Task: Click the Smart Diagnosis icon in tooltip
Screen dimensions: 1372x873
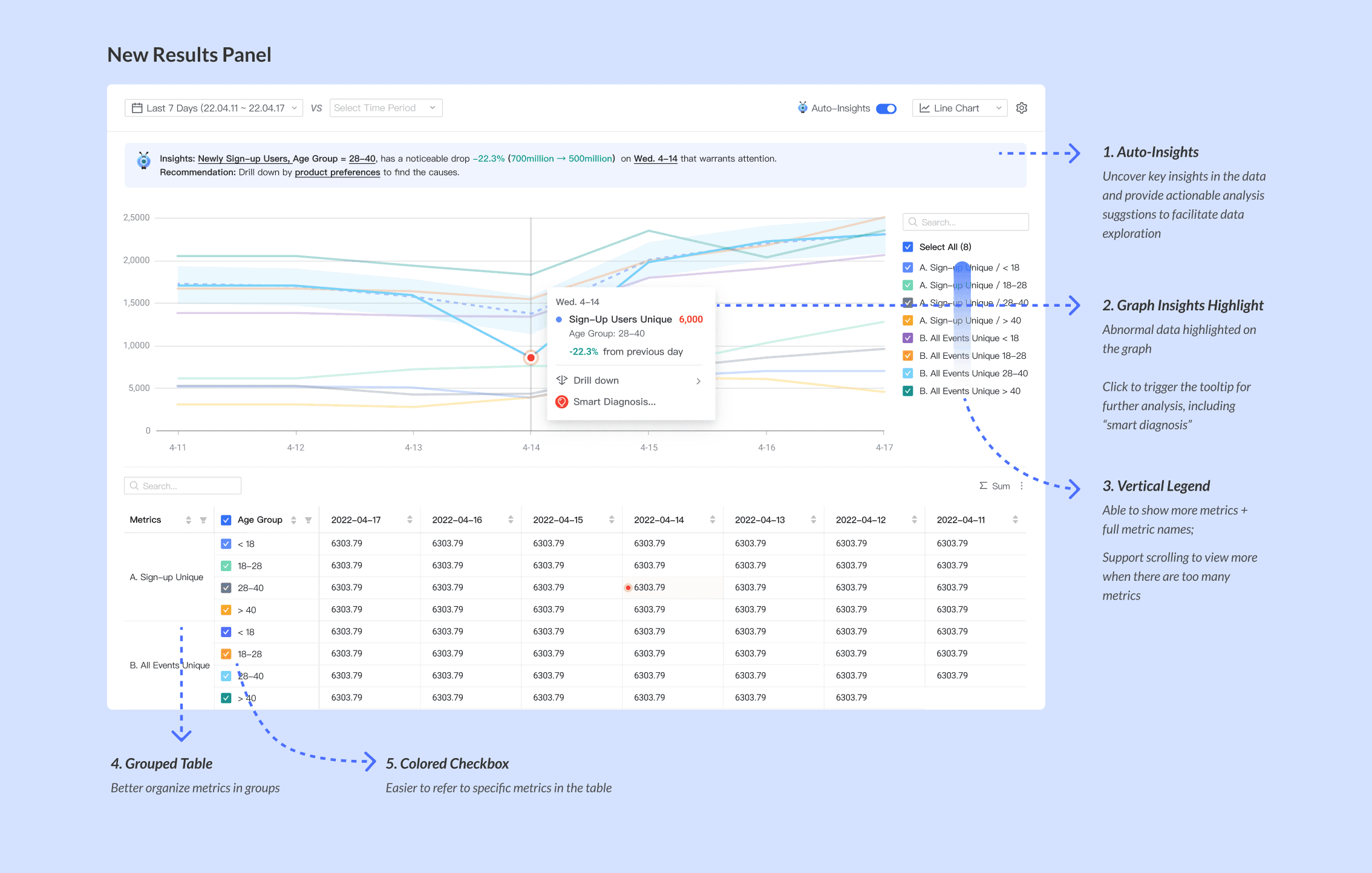Action: (x=561, y=402)
